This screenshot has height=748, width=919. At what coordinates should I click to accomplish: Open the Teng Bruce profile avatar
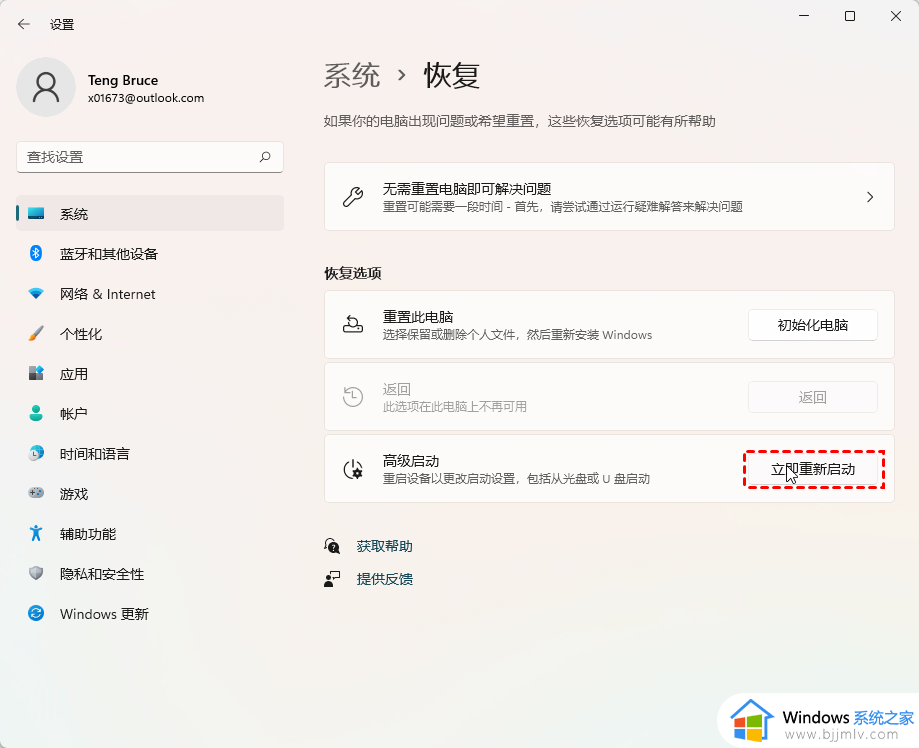(x=46, y=87)
